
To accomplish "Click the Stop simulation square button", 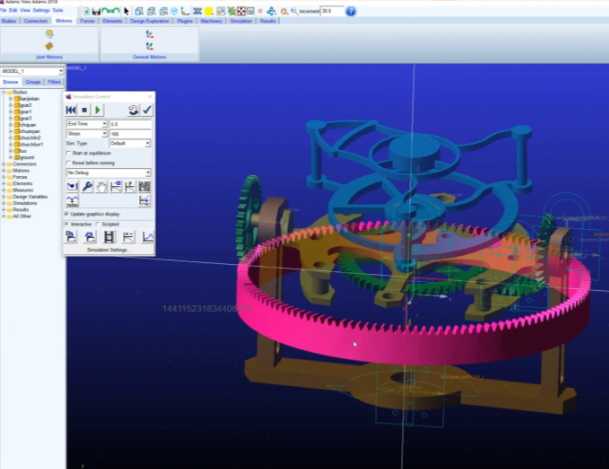I will [x=85, y=109].
